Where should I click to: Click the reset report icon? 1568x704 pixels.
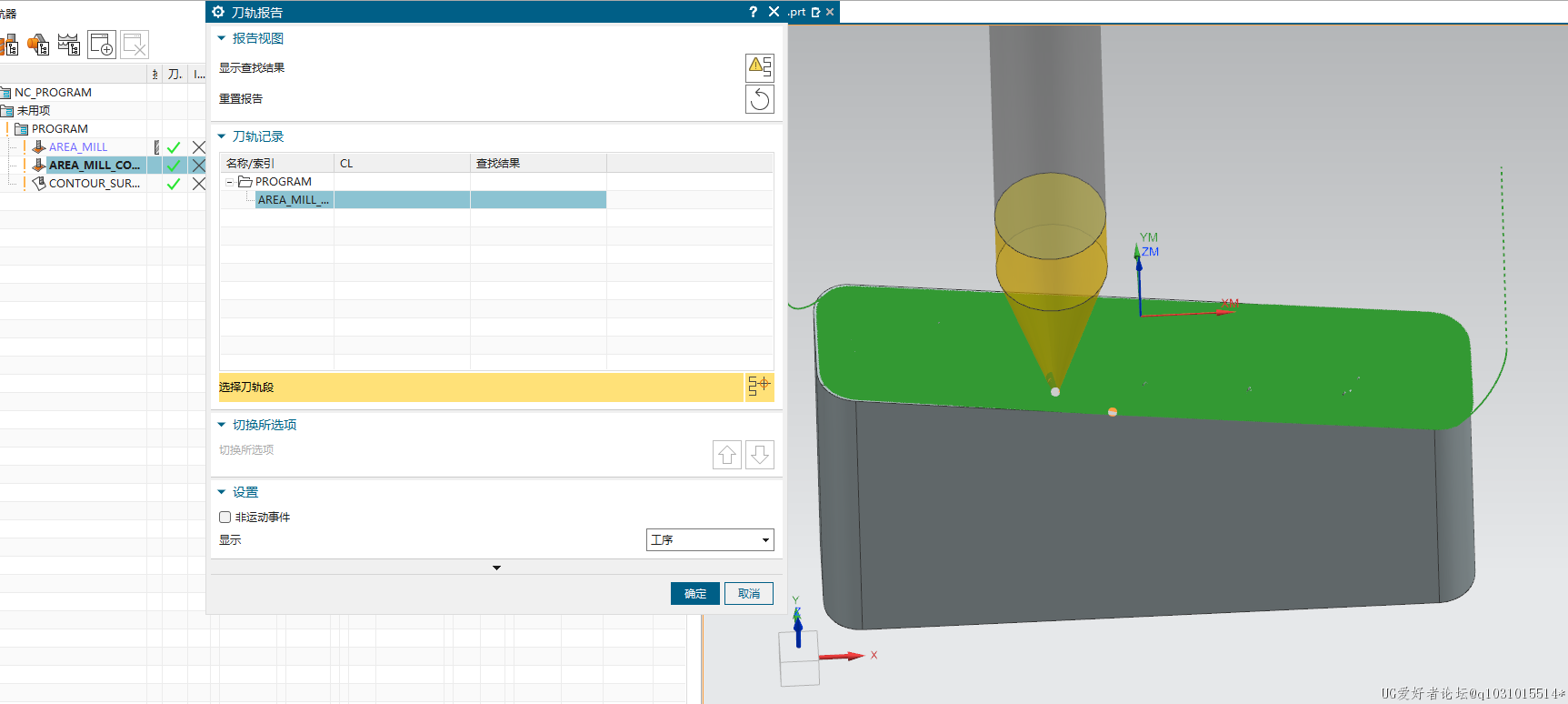click(x=760, y=98)
